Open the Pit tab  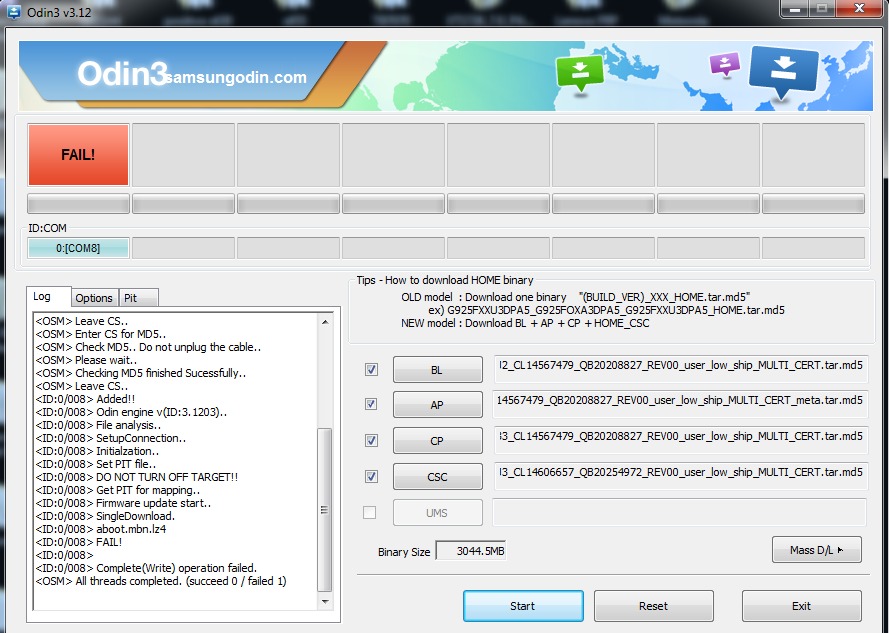pyautogui.click(x=138, y=298)
